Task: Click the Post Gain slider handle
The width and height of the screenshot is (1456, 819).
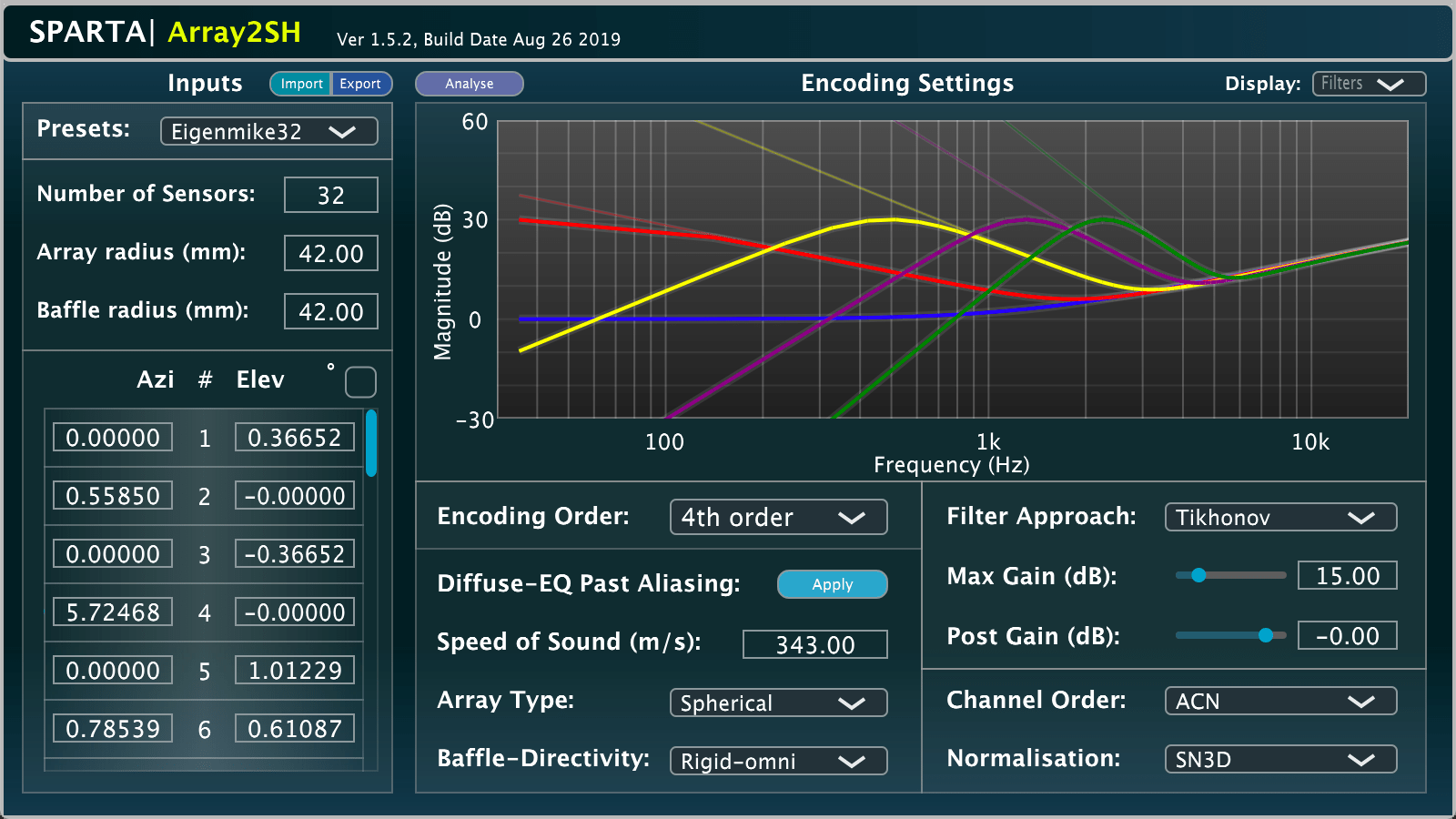Action: [x=1265, y=635]
